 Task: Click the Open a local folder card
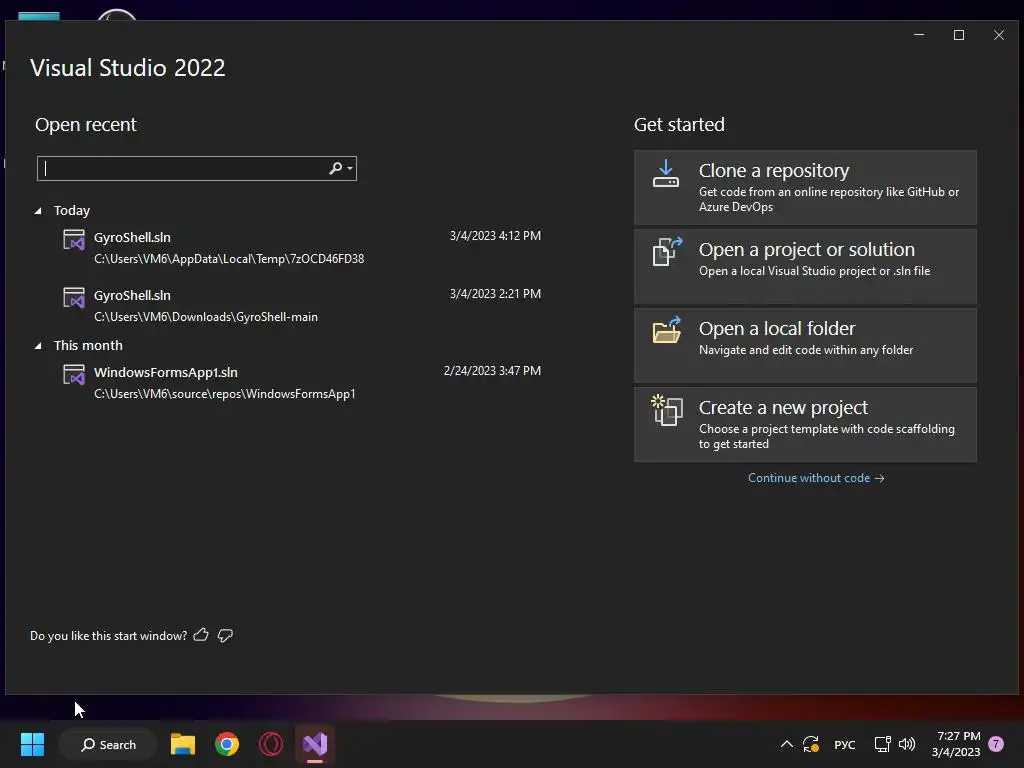click(x=805, y=345)
